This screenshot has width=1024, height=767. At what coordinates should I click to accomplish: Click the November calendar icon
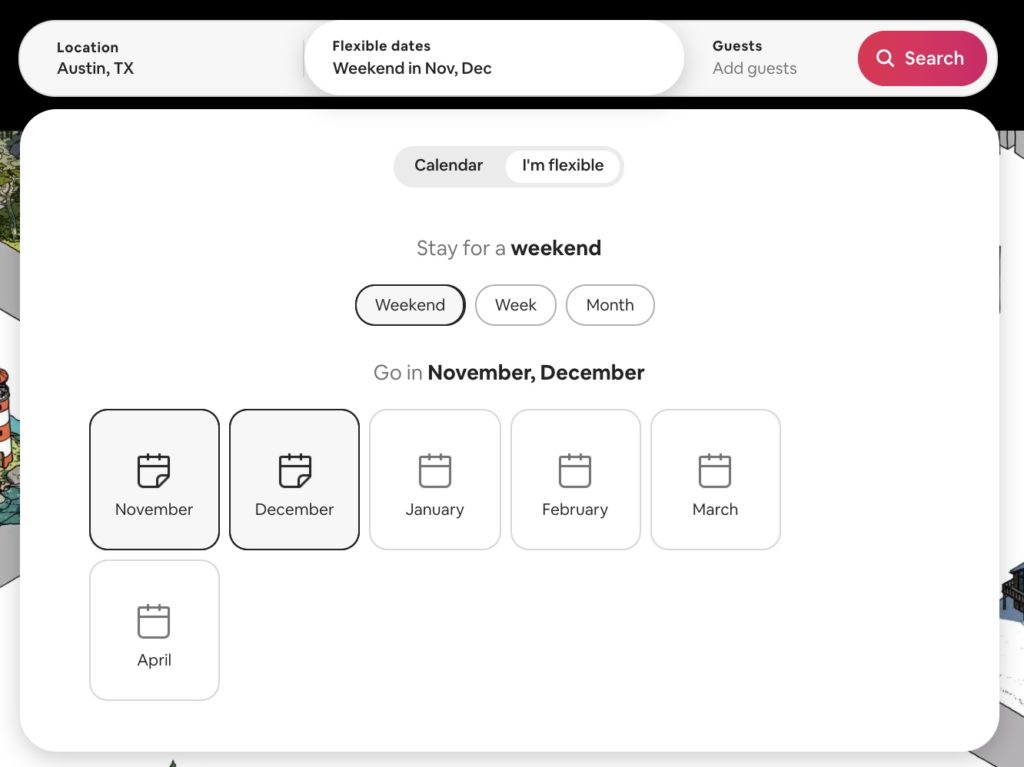coord(153,467)
